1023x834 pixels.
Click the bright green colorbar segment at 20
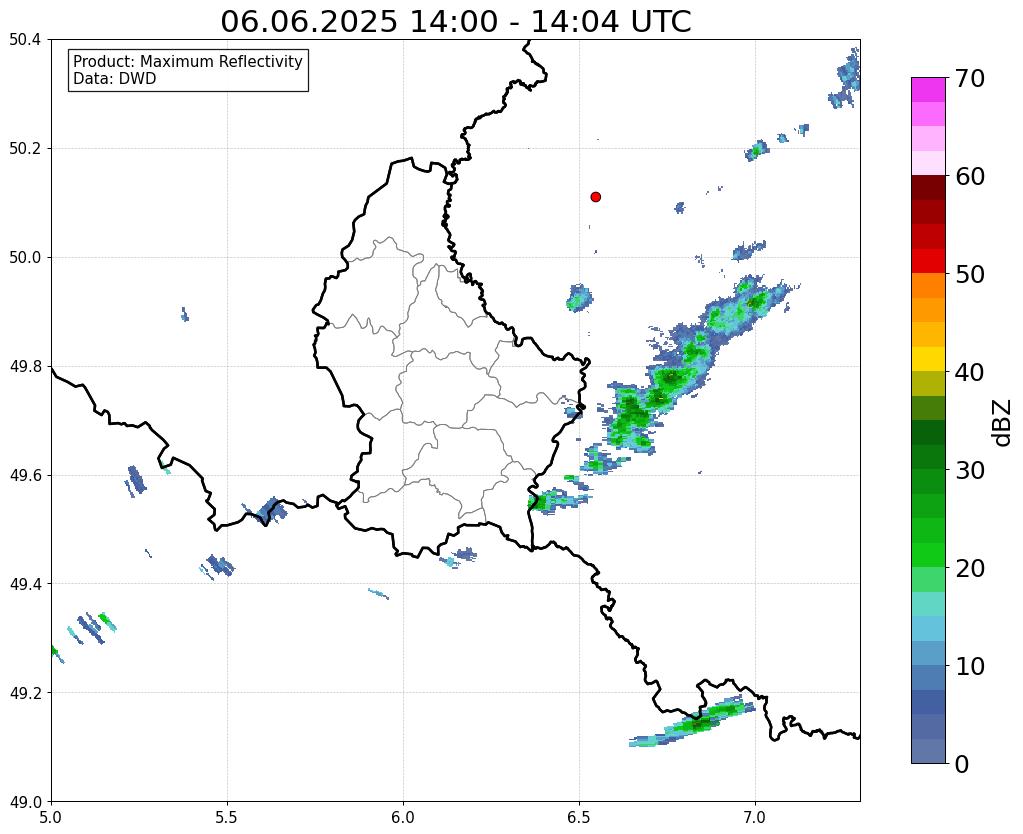tap(928, 555)
